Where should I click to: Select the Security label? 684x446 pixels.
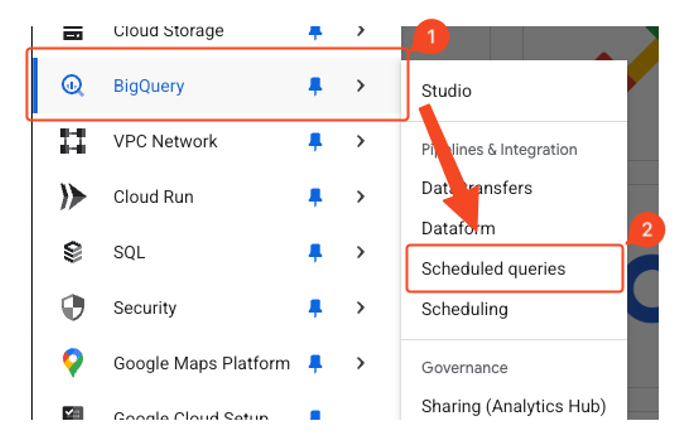pyautogui.click(x=145, y=308)
